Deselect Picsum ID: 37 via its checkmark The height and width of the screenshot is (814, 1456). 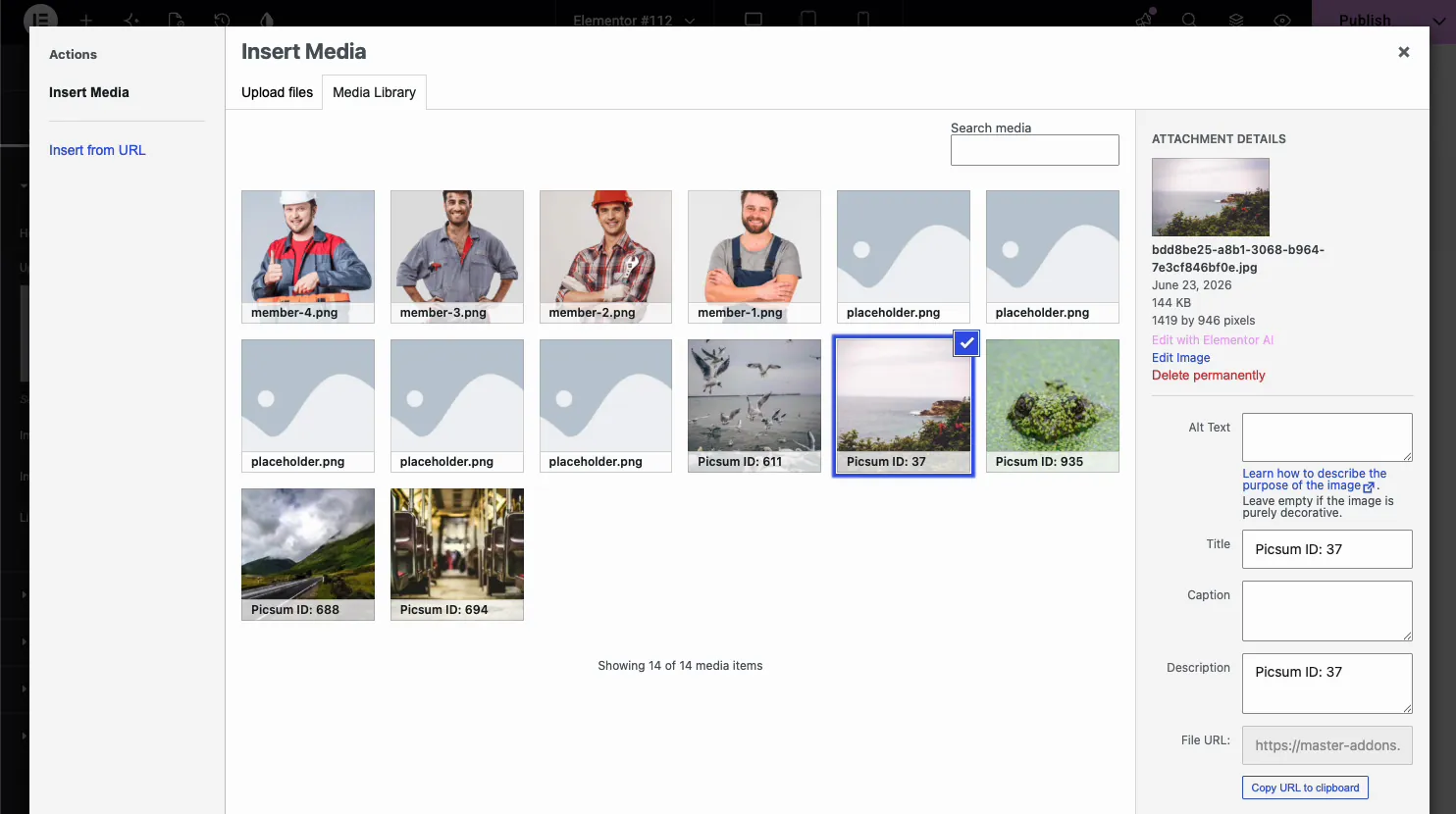point(966,342)
